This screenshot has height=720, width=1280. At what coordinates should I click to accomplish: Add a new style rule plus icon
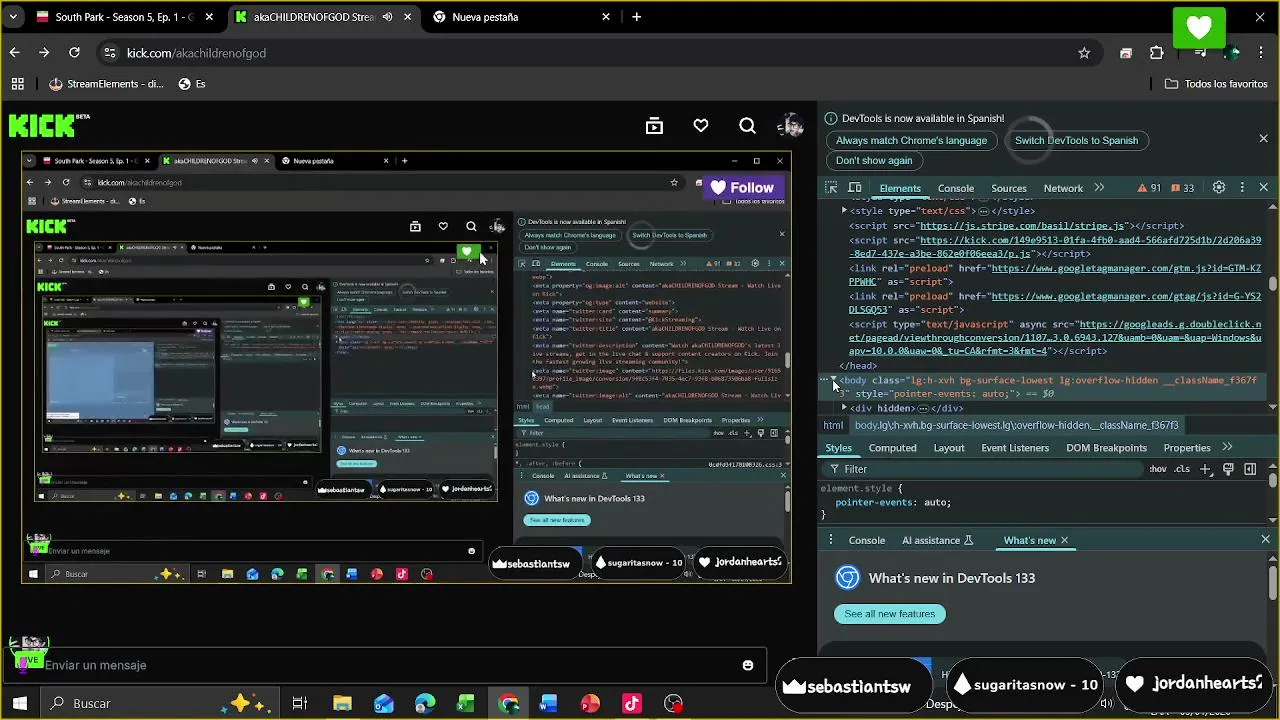click(x=1206, y=469)
